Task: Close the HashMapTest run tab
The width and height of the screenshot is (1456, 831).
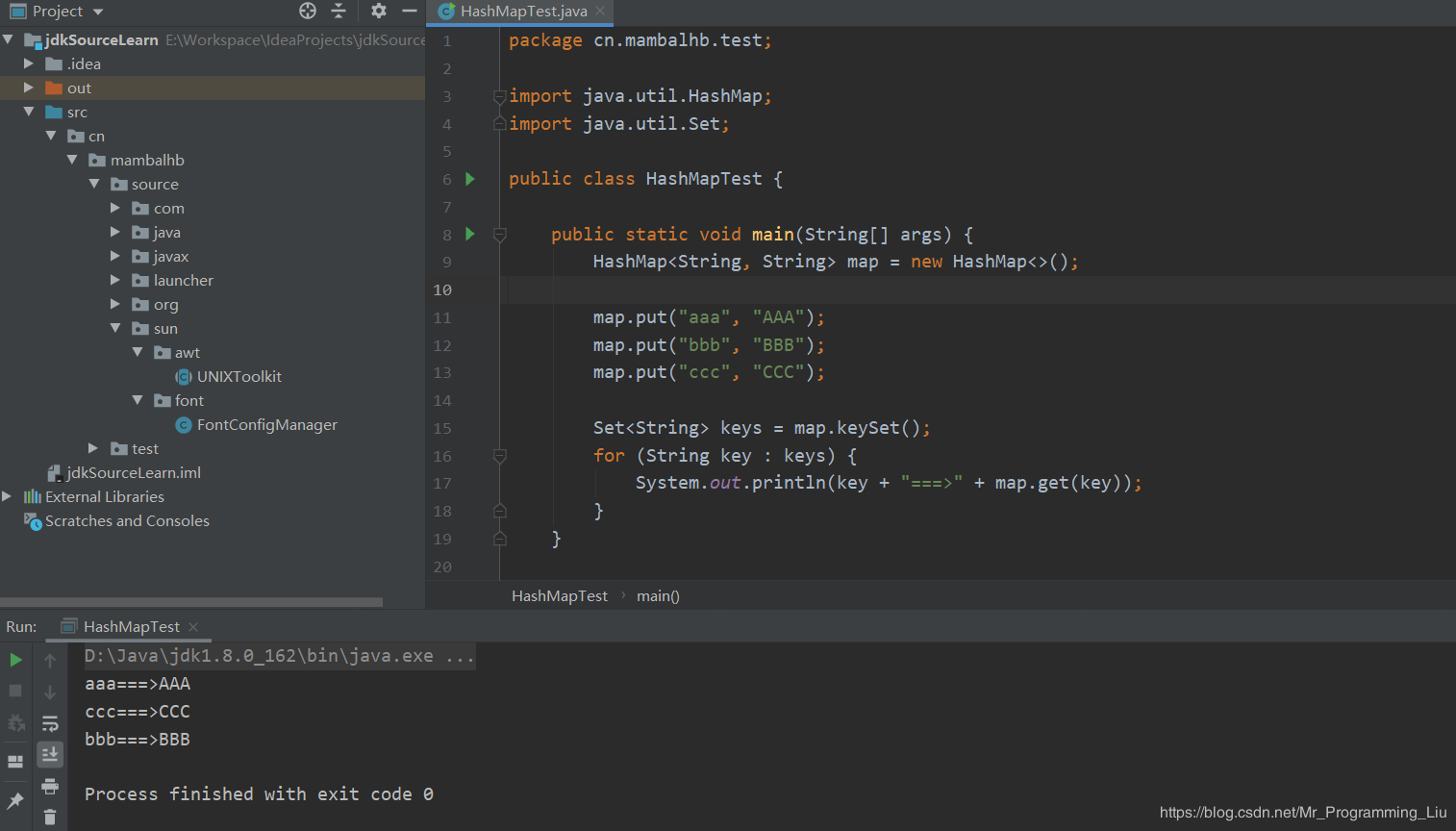Action: (193, 627)
